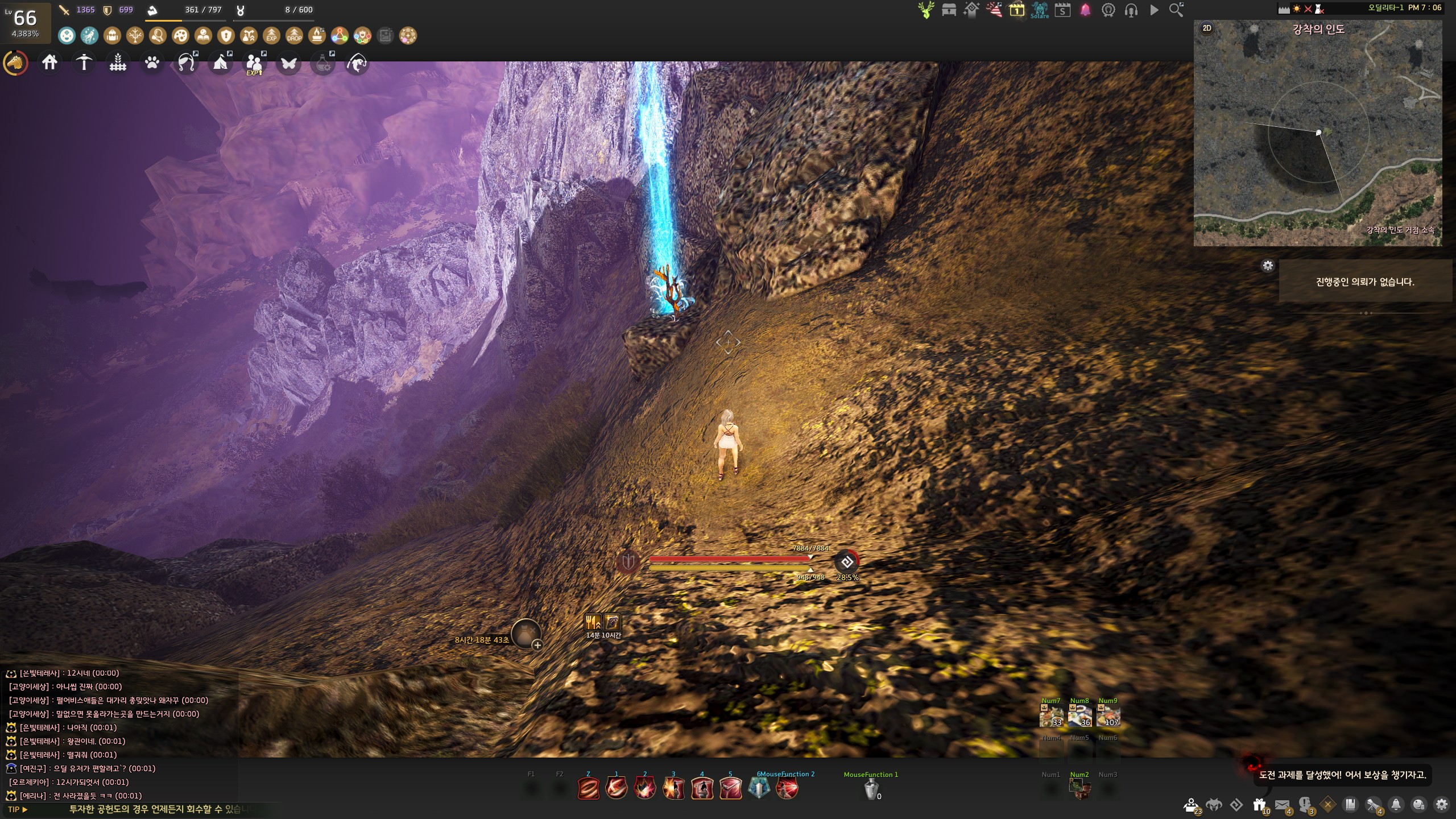Click the bell alert icon in bottom bar

pyautogui.click(x=1396, y=805)
